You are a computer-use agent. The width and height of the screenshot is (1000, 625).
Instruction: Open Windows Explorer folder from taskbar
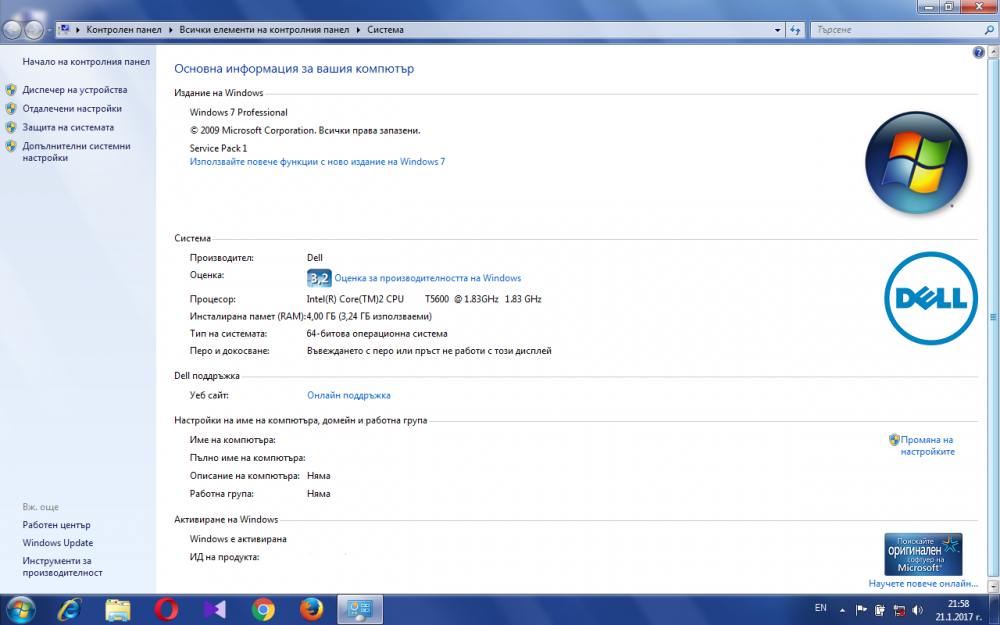click(x=118, y=610)
